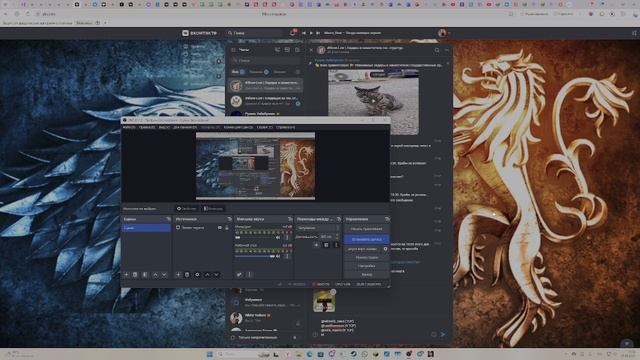640x360 pixels.
Task: Open the Tools menu in OBS
Action: [264, 127]
